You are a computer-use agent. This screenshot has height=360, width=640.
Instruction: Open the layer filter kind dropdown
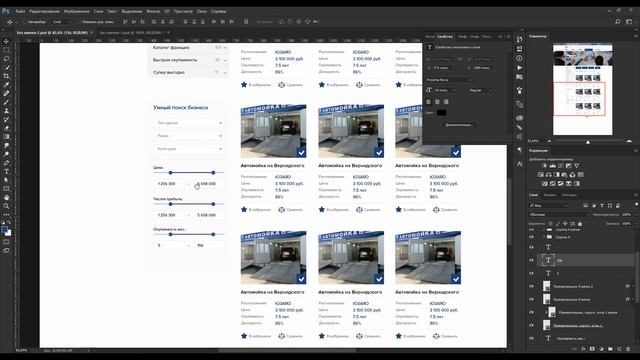[549, 206]
